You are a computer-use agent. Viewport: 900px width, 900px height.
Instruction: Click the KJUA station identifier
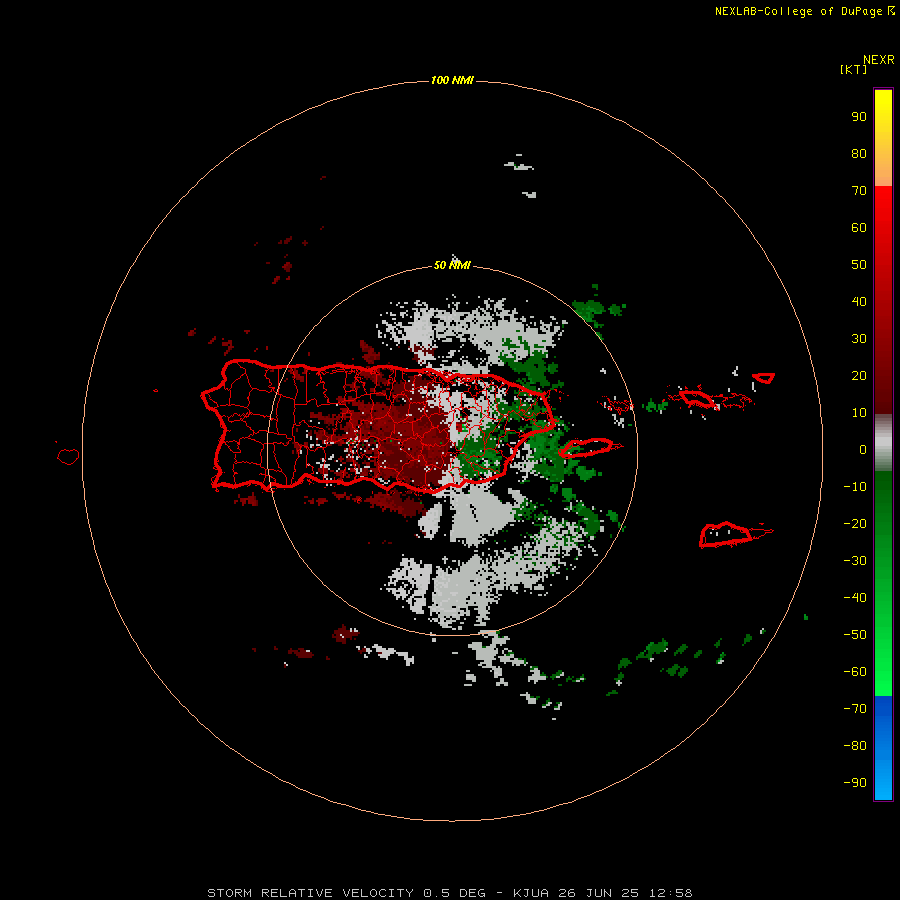(x=531, y=893)
